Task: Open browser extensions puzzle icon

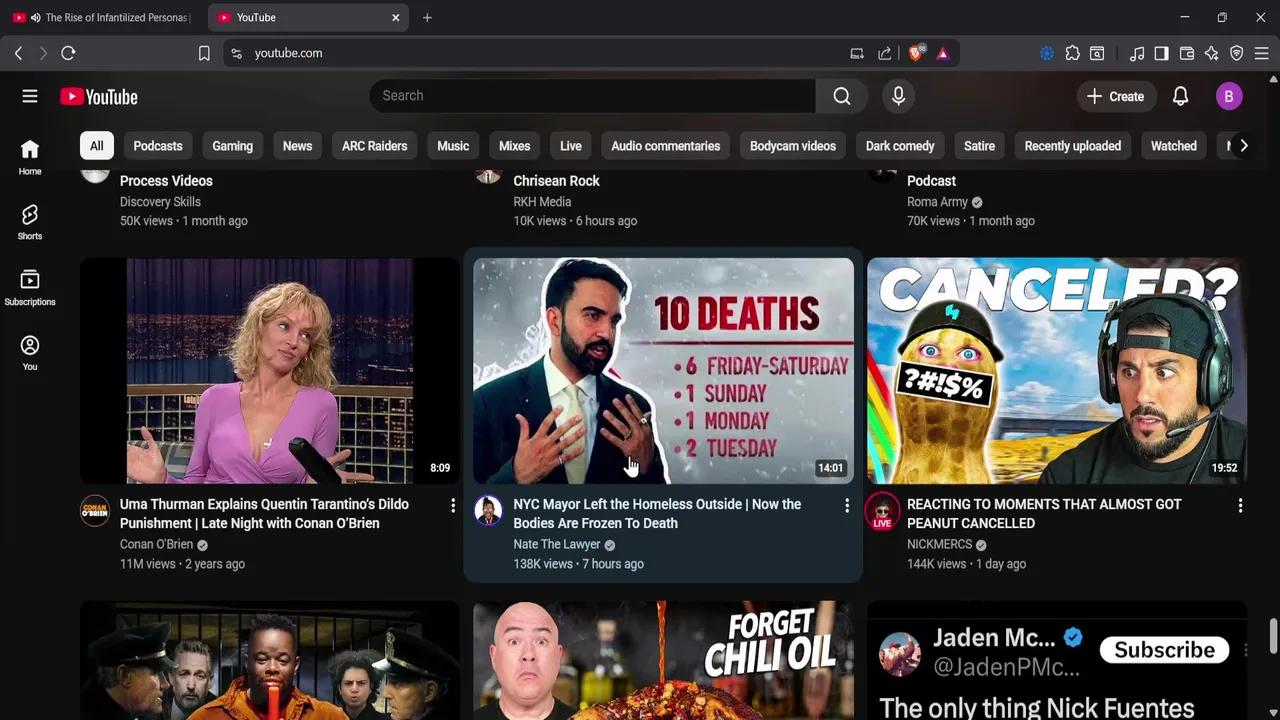Action: pyautogui.click(x=1072, y=53)
